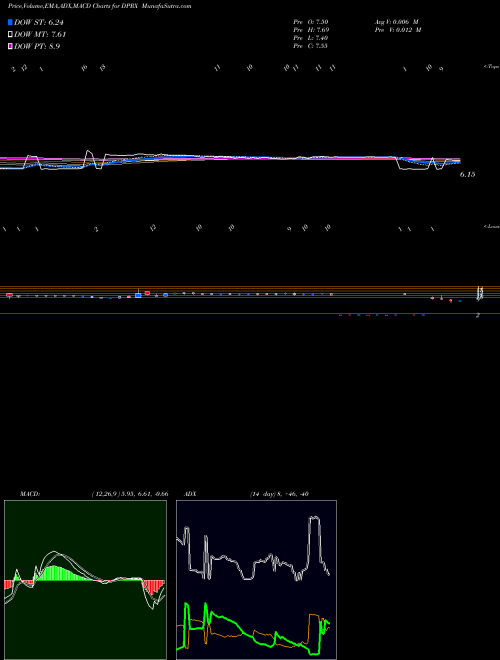The width and height of the screenshot is (500, 660).
Task: Select the 'DOW ST: 6.24' legend text
Action: pyautogui.click(x=39, y=23)
